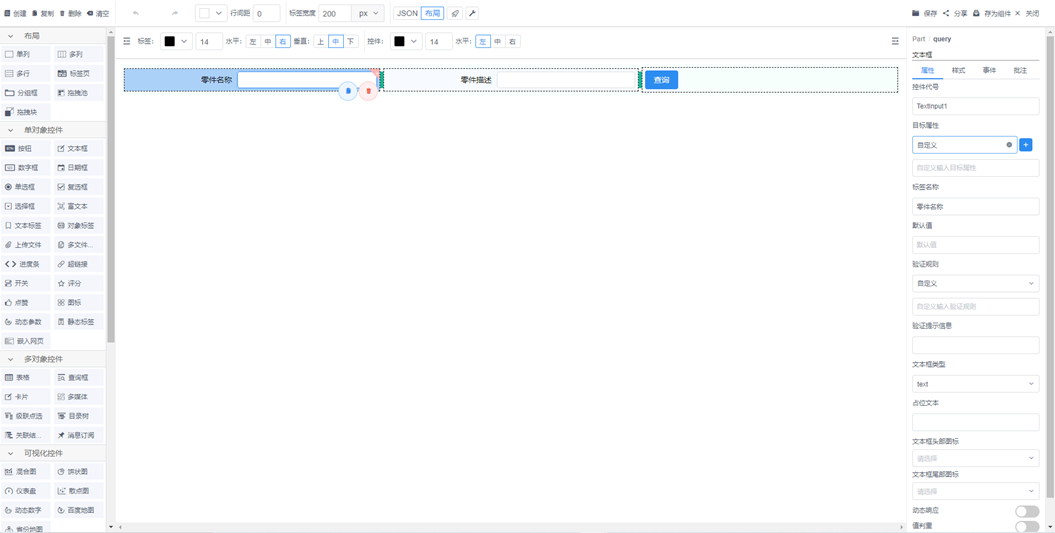Switch view to 布局 layout mode
Image resolution: width=1055 pixels, height=533 pixels.
[432, 13]
